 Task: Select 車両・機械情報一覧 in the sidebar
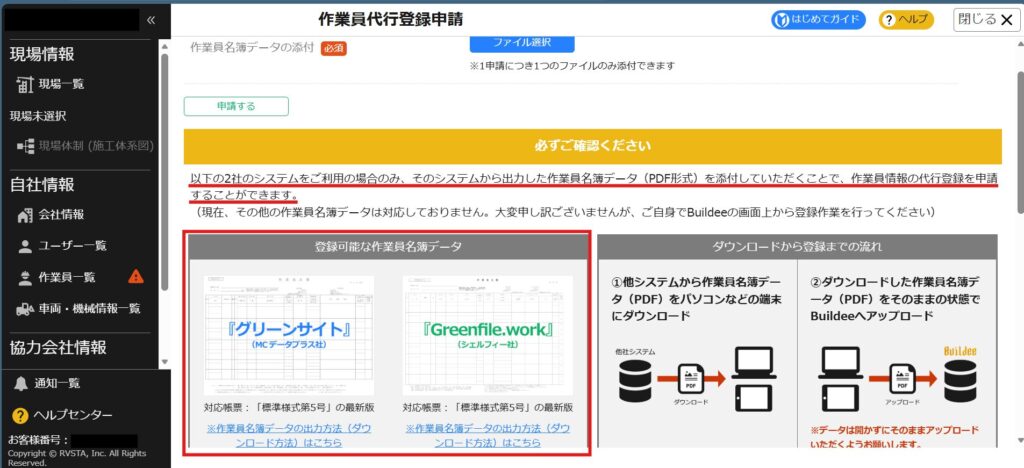(x=89, y=309)
